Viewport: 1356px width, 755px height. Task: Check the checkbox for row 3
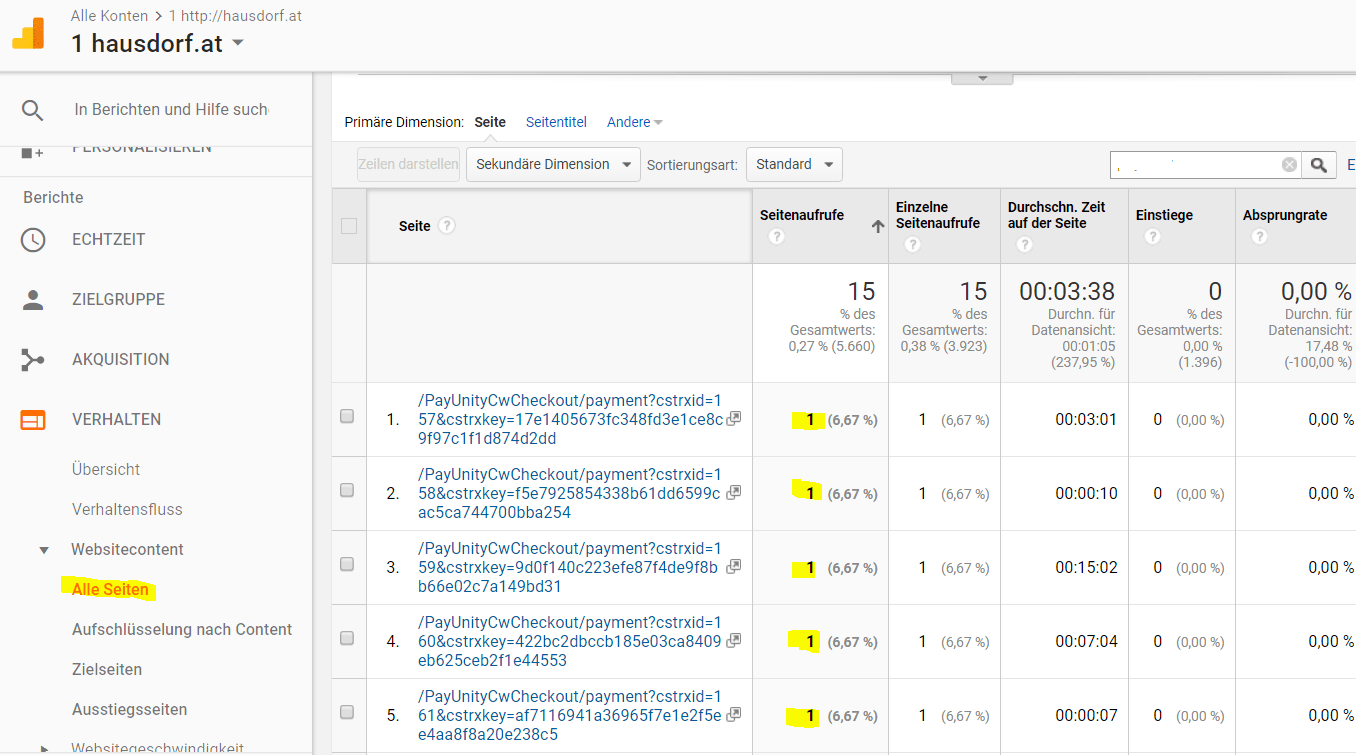point(347,564)
